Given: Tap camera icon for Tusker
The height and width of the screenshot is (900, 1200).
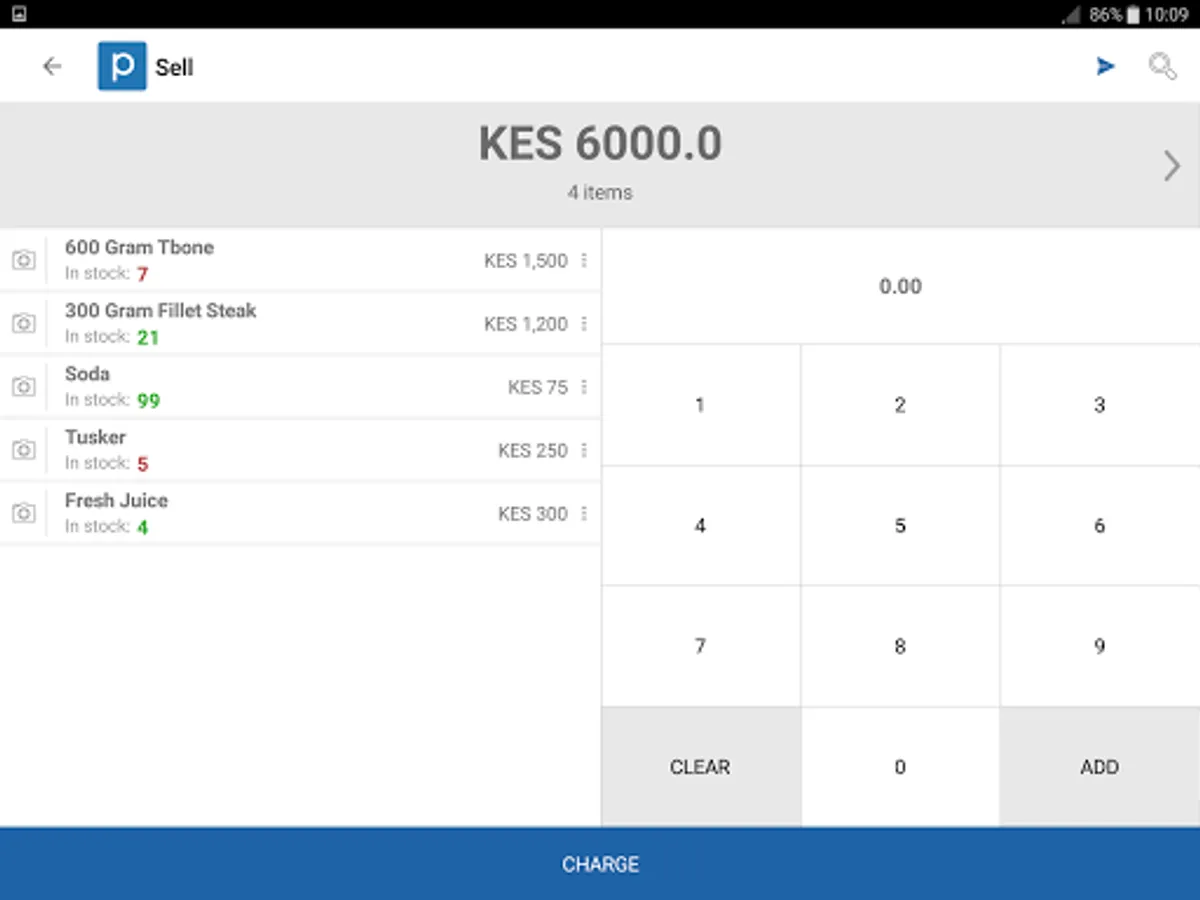Looking at the screenshot, I should point(23,450).
